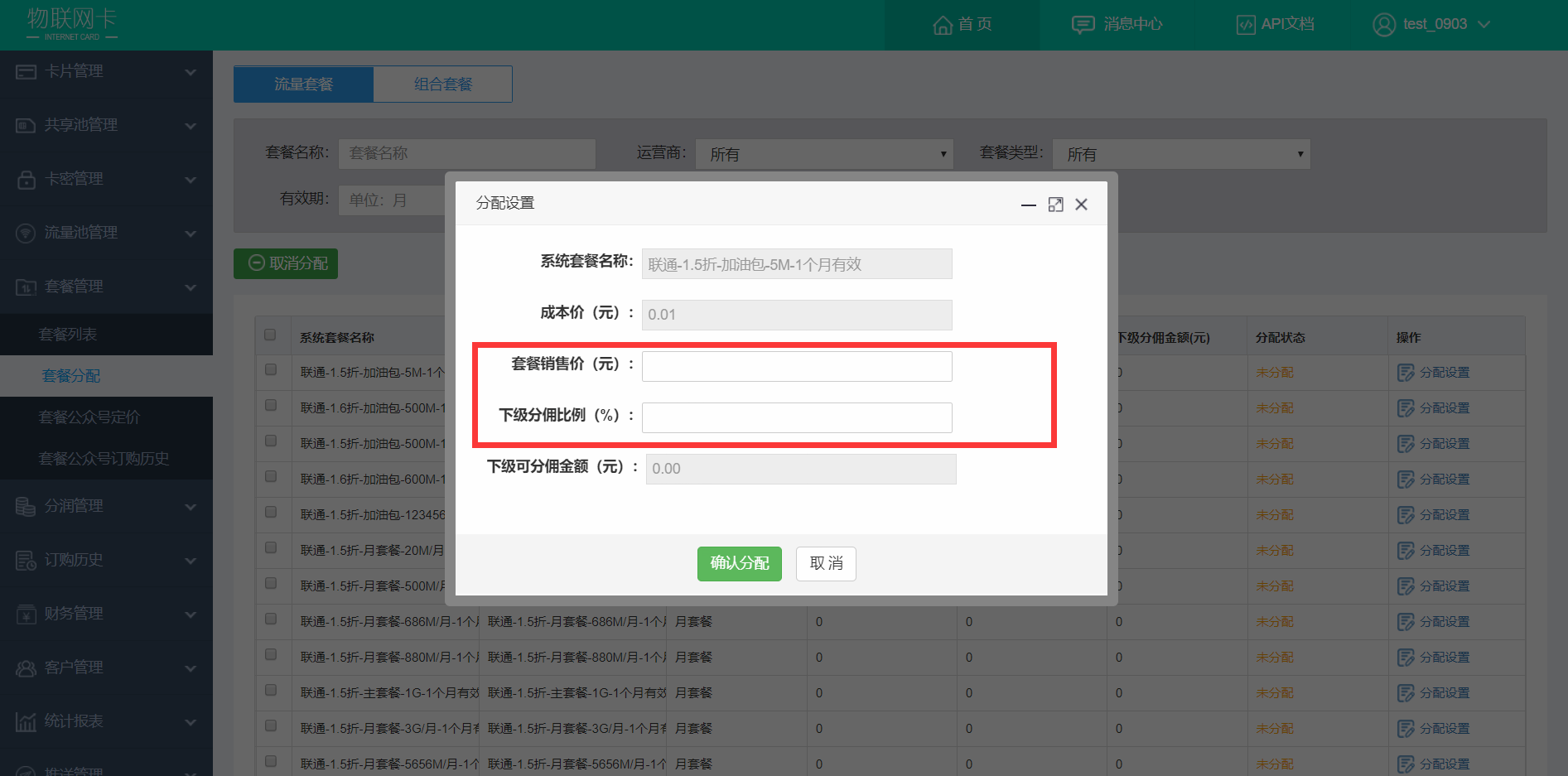Click 分配设置 icon for 月套餐-3G row

pyautogui.click(x=1406, y=729)
